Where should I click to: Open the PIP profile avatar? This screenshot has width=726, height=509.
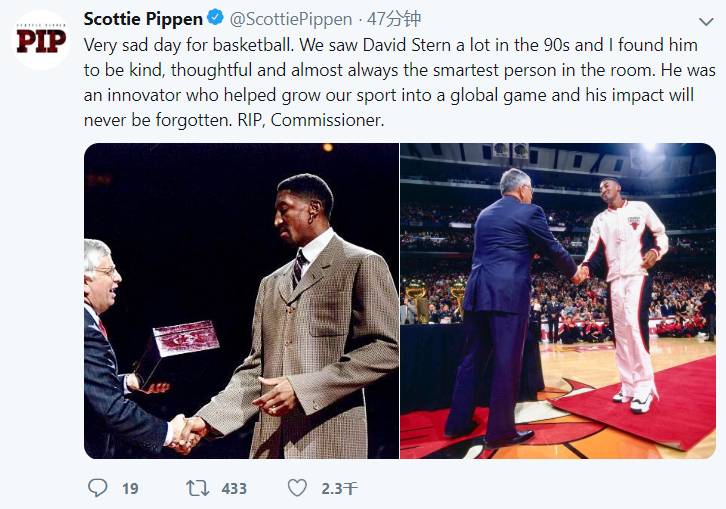[x=41, y=39]
